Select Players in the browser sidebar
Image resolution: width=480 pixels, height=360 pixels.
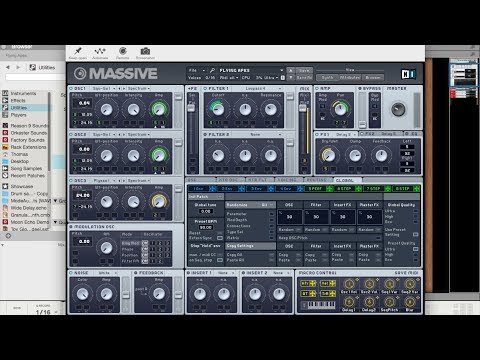coord(18,115)
